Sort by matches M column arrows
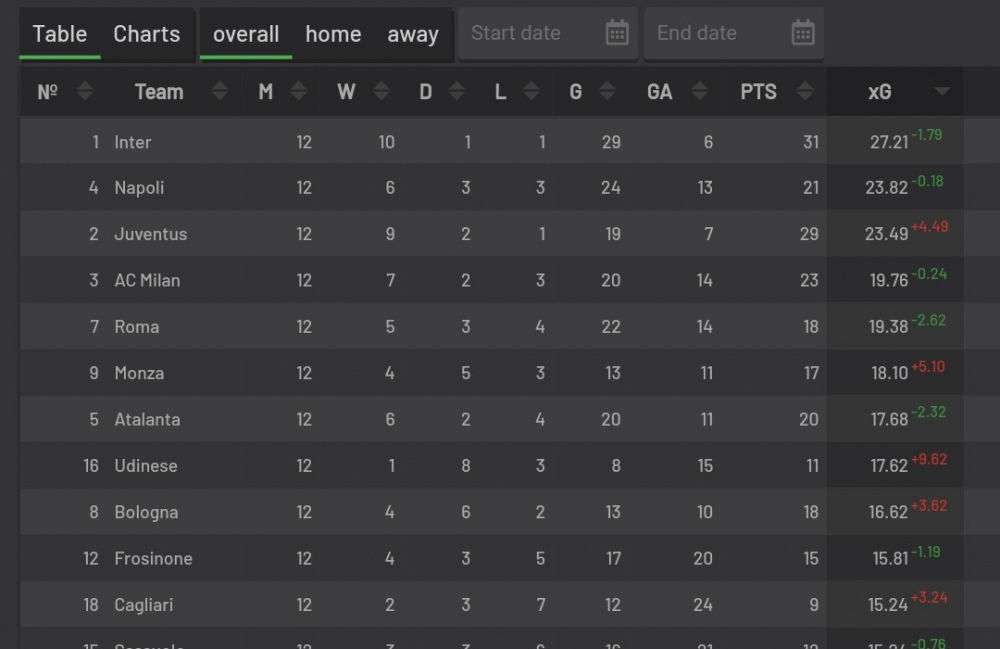This screenshot has height=649, width=1000. 298,92
